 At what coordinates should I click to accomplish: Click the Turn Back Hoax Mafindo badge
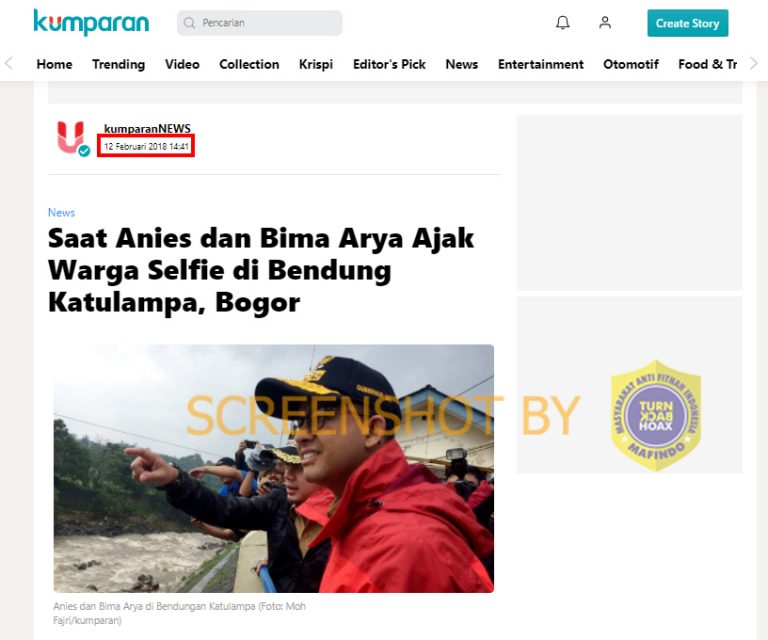tap(656, 416)
